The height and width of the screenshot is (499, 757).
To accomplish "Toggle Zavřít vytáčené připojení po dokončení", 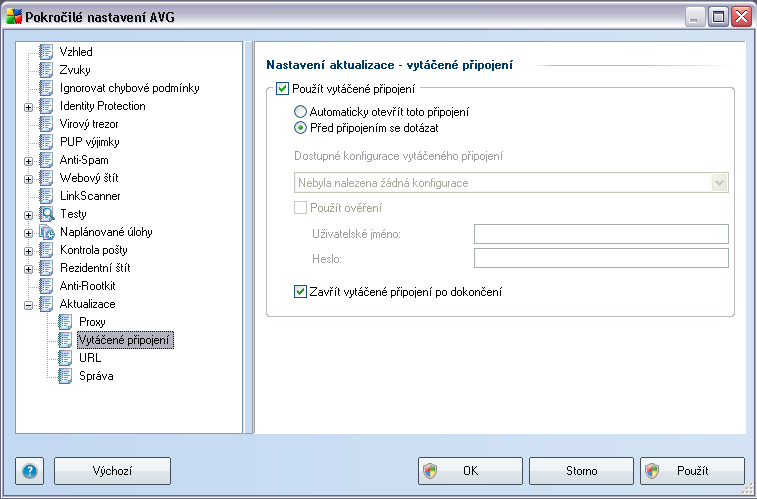I will pyautogui.click(x=300, y=292).
